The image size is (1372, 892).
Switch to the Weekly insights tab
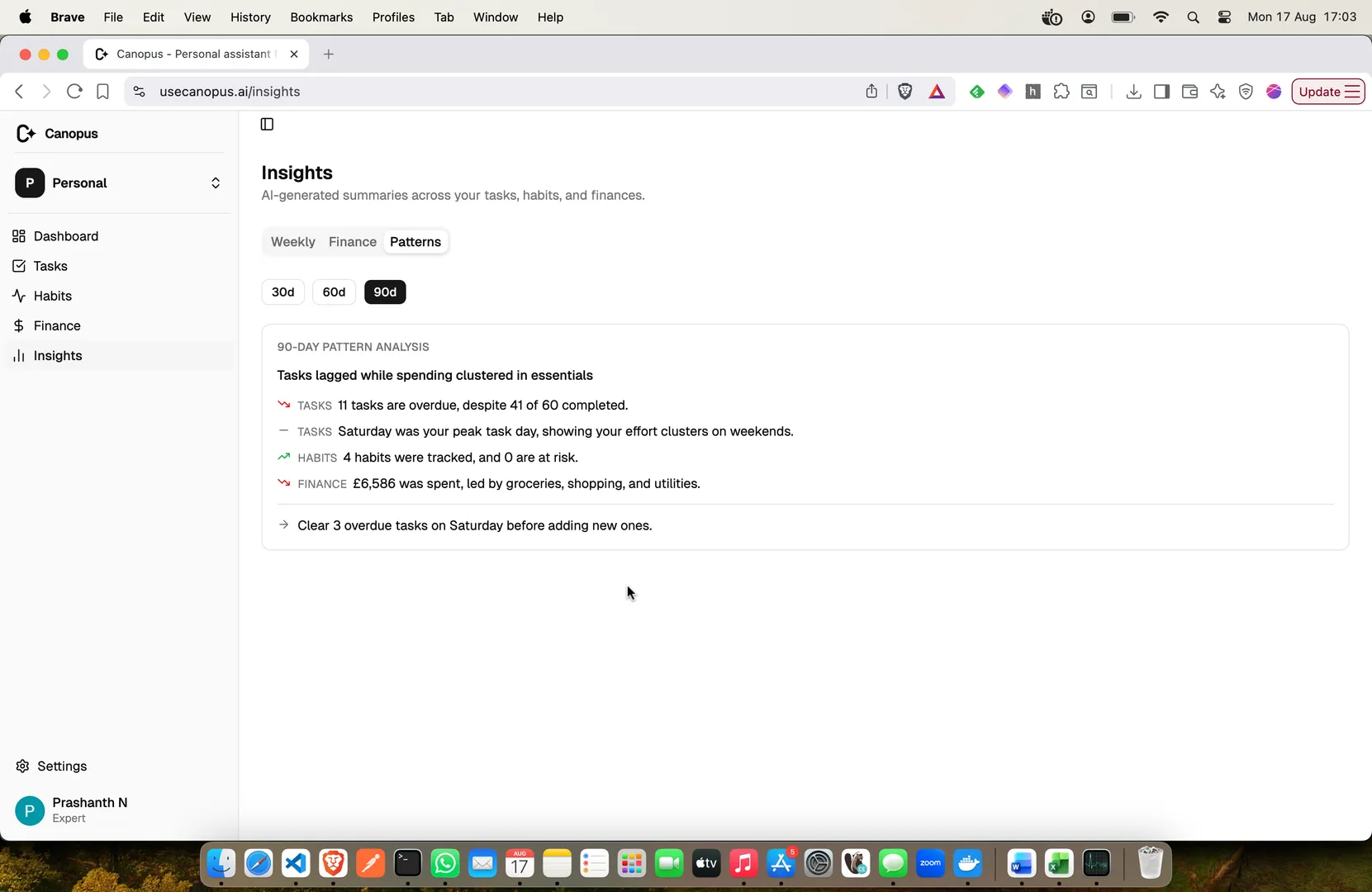pyautogui.click(x=293, y=242)
